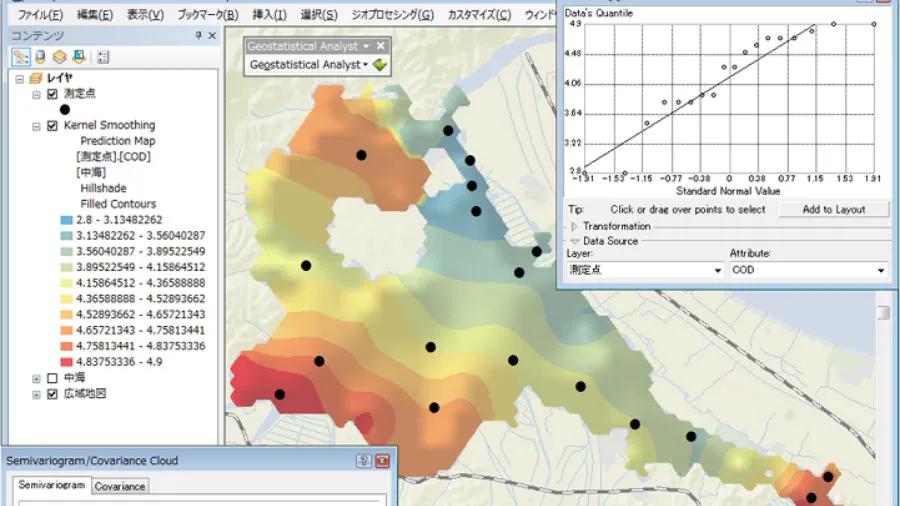This screenshot has height=506, width=900.
Task: Open the Attribute dropdown showing COD
Action: pyautogui.click(x=880, y=270)
